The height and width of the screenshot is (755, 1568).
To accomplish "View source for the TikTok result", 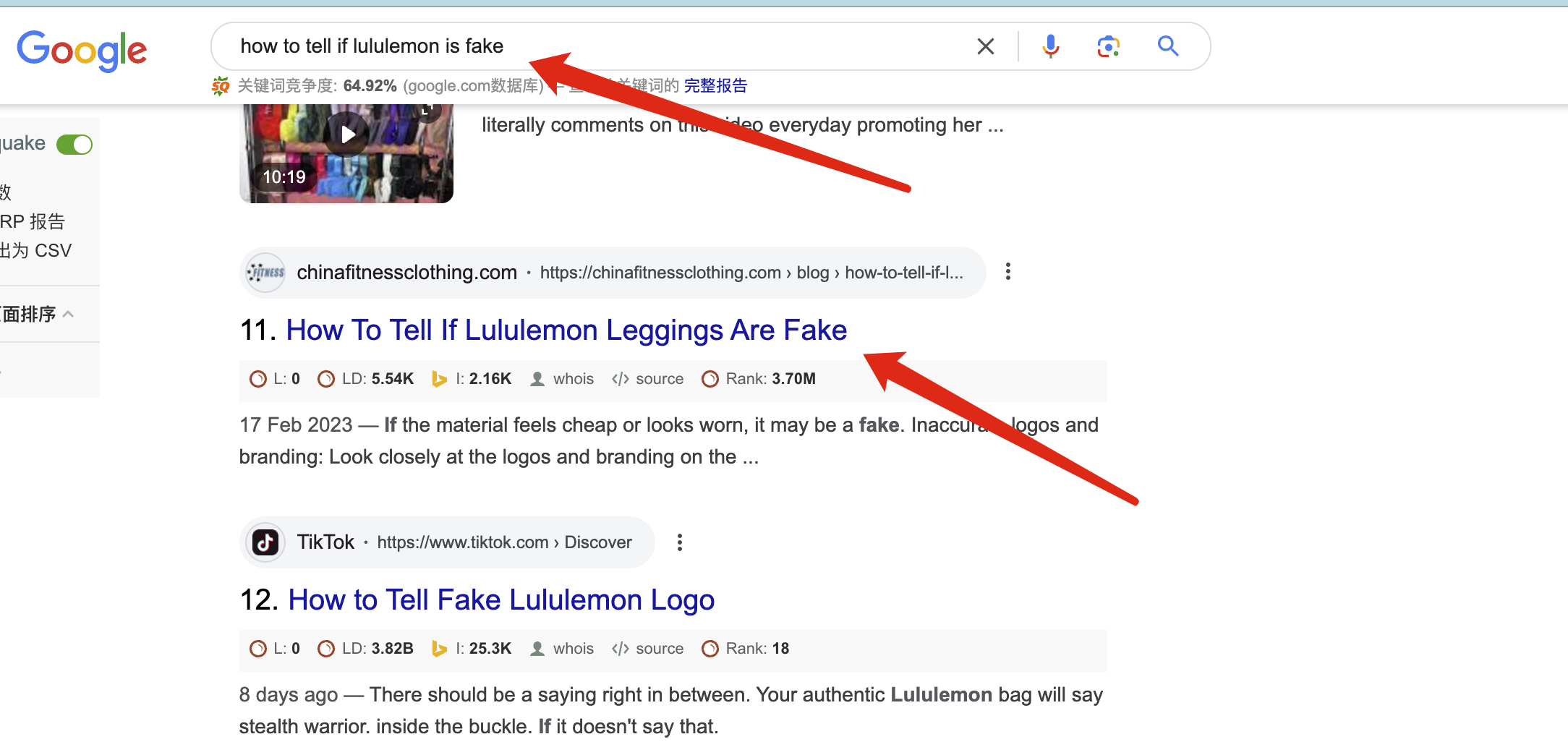I will (647, 649).
